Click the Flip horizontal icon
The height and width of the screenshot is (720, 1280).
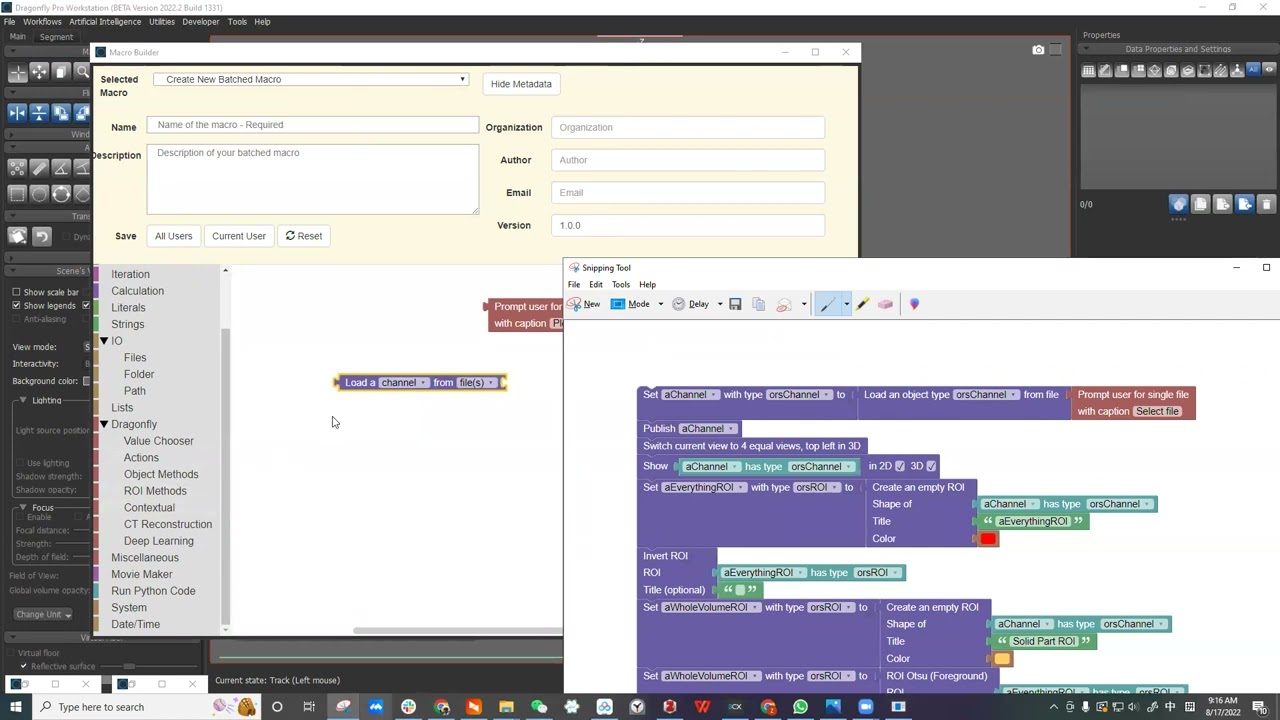[x=18, y=113]
